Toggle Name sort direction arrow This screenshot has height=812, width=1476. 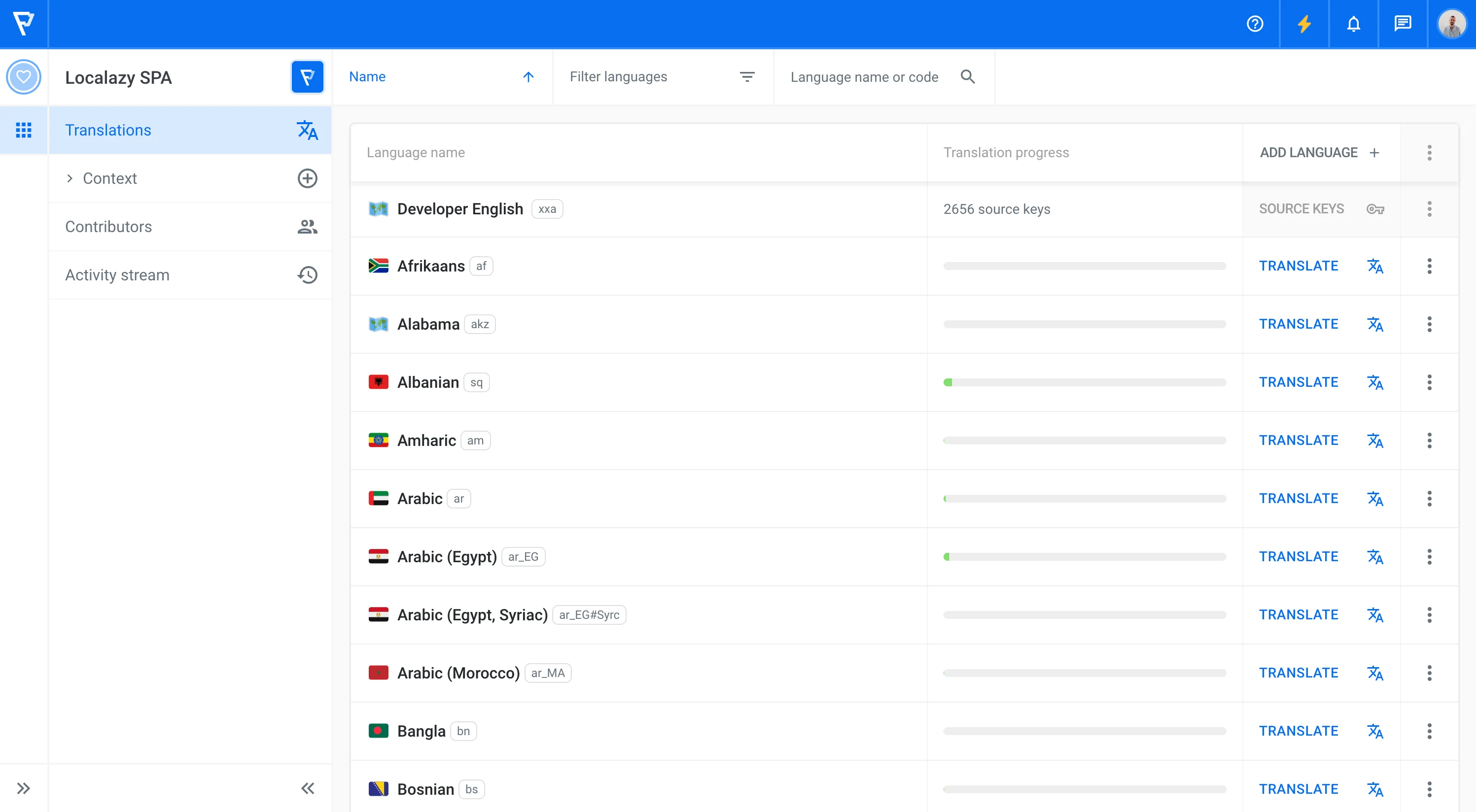click(528, 77)
